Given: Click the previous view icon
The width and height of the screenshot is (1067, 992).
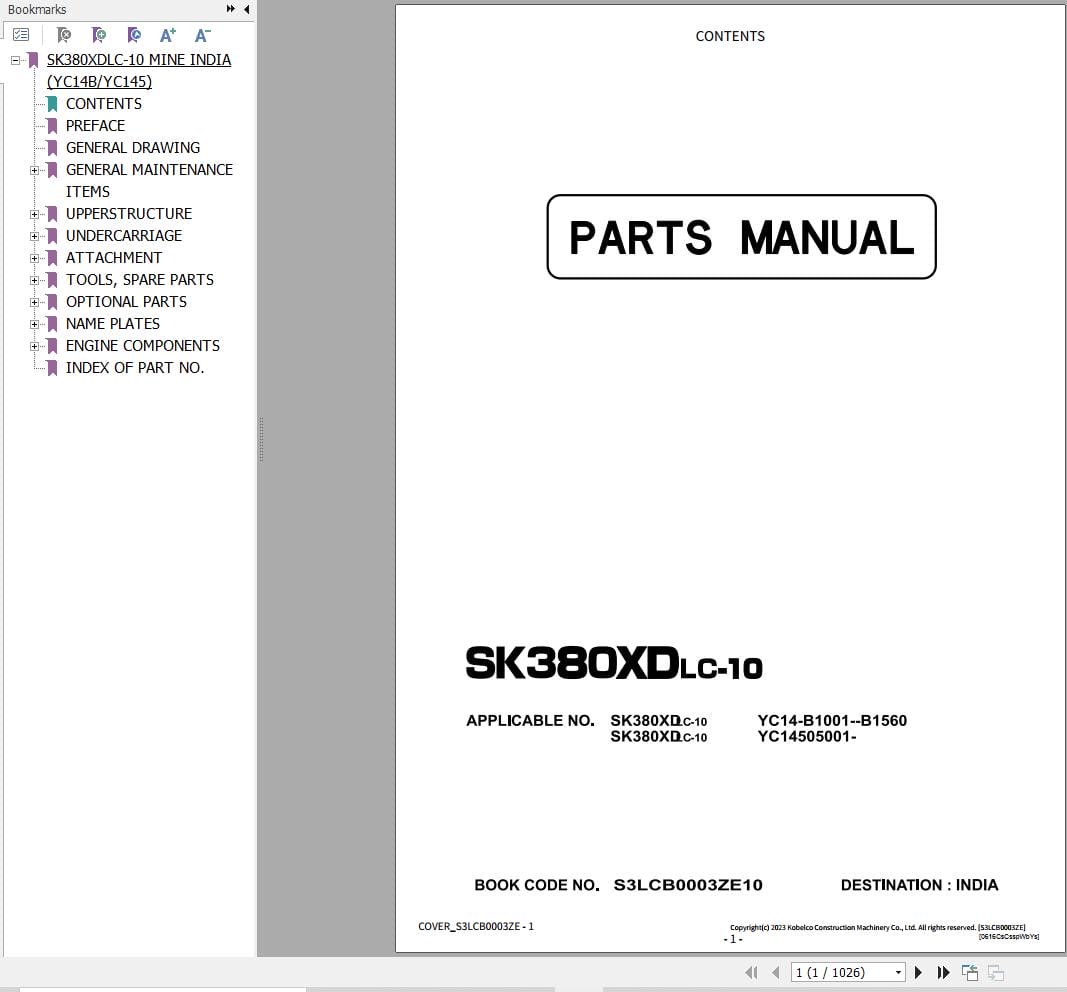Looking at the screenshot, I should click(969, 972).
